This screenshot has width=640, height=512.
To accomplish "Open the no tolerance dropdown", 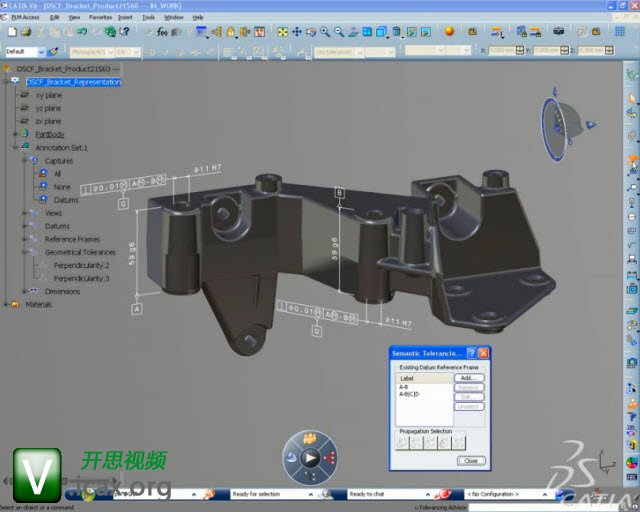I will point(358,51).
